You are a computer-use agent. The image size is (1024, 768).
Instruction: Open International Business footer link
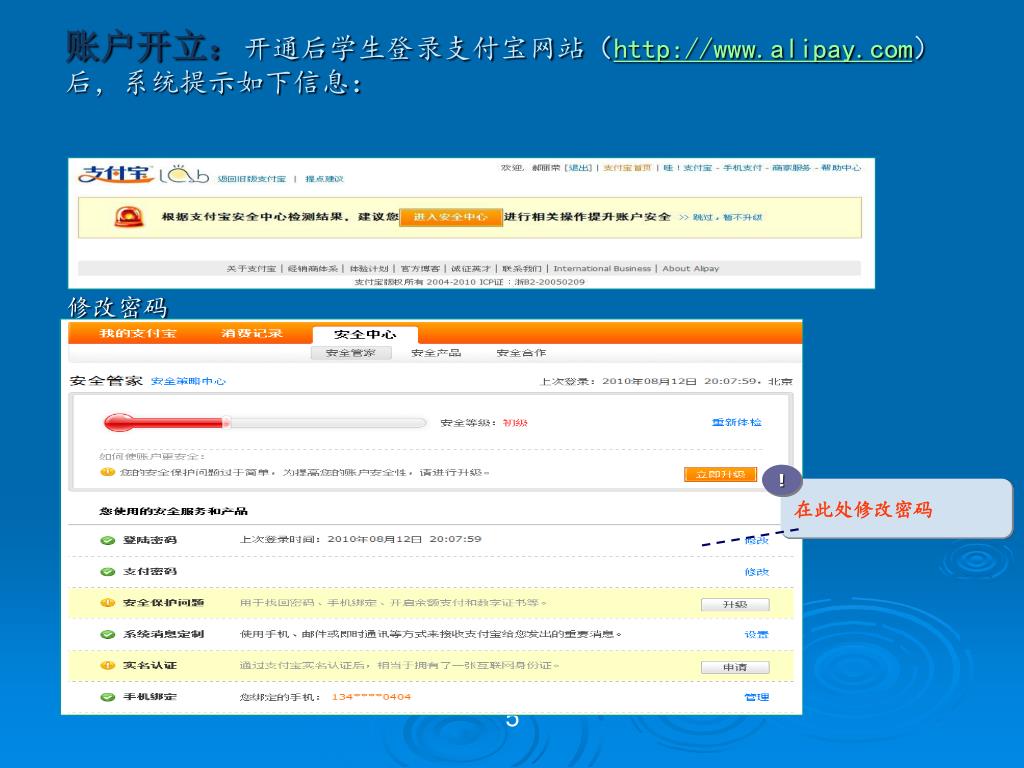tap(602, 268)
